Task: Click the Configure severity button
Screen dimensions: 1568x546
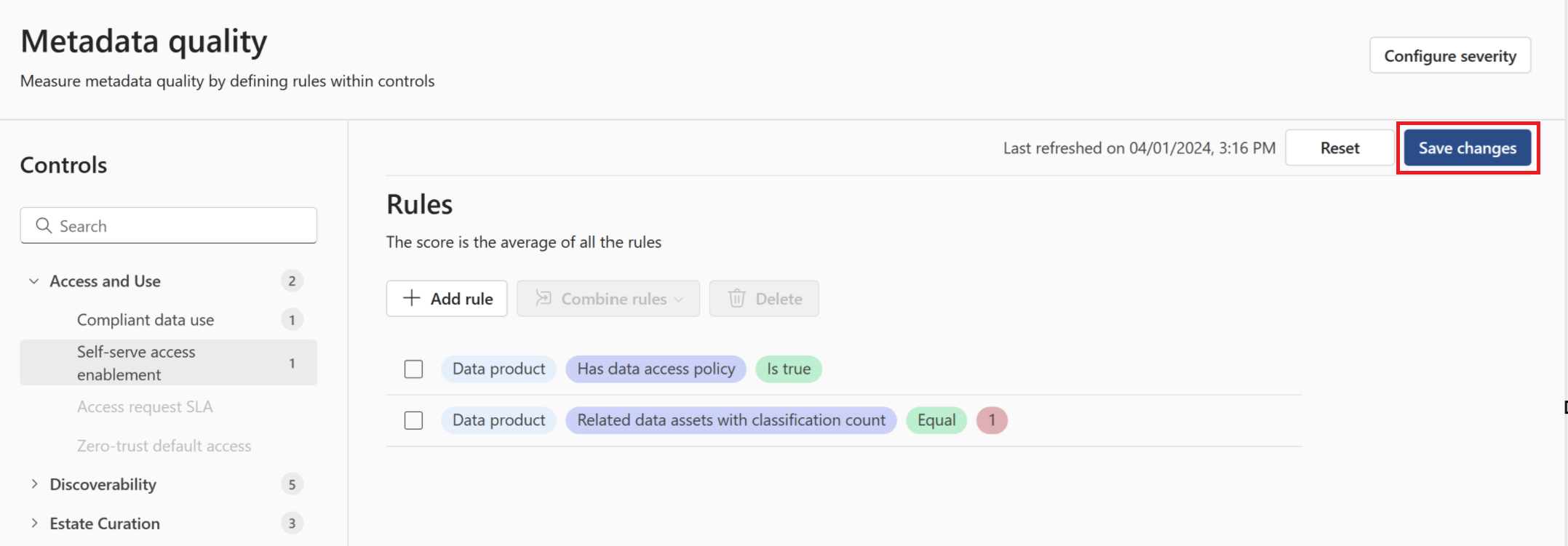Action: point(1450,56)
